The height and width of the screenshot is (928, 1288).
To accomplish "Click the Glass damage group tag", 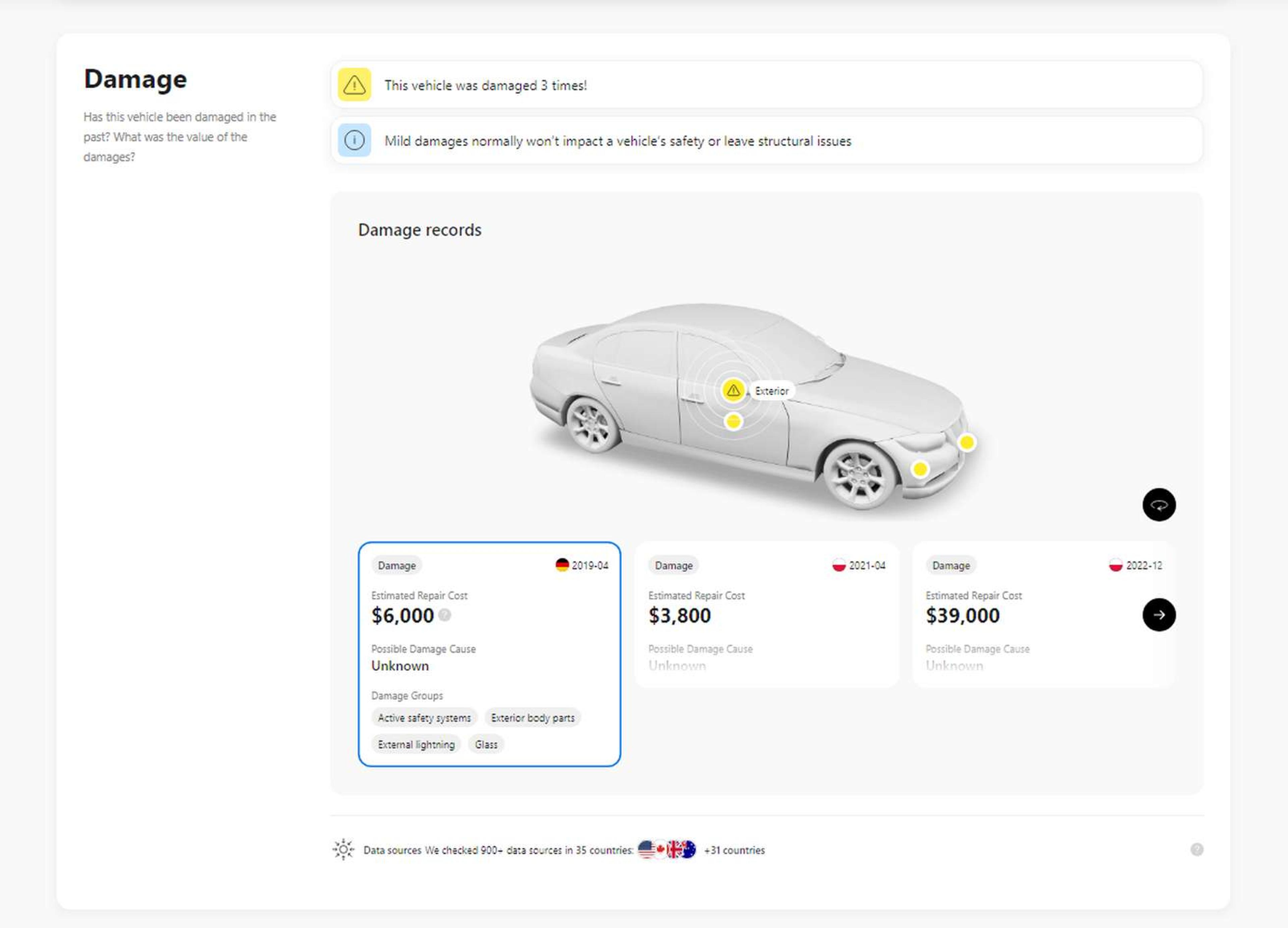I will click(x=486, y=745).
